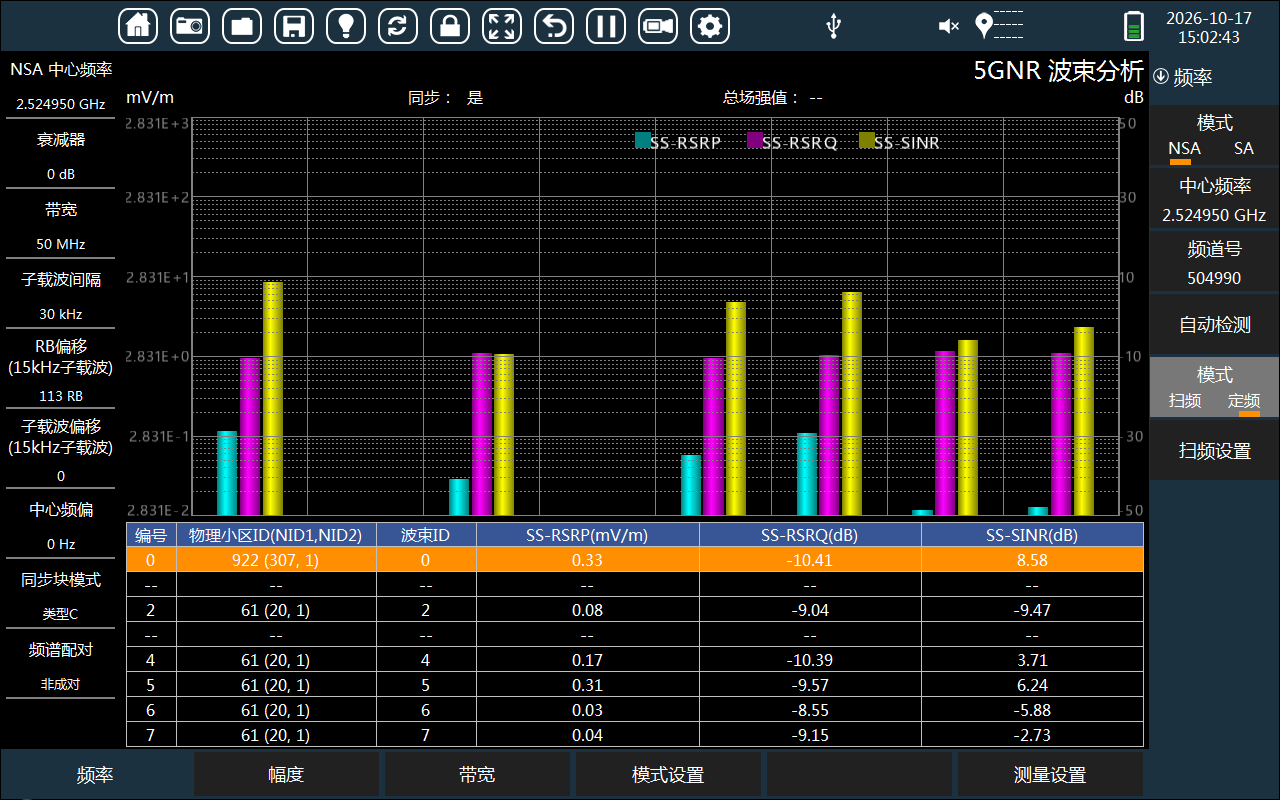
Task: Open 扫频设置 sweep settings
Action: point(1214,451)
